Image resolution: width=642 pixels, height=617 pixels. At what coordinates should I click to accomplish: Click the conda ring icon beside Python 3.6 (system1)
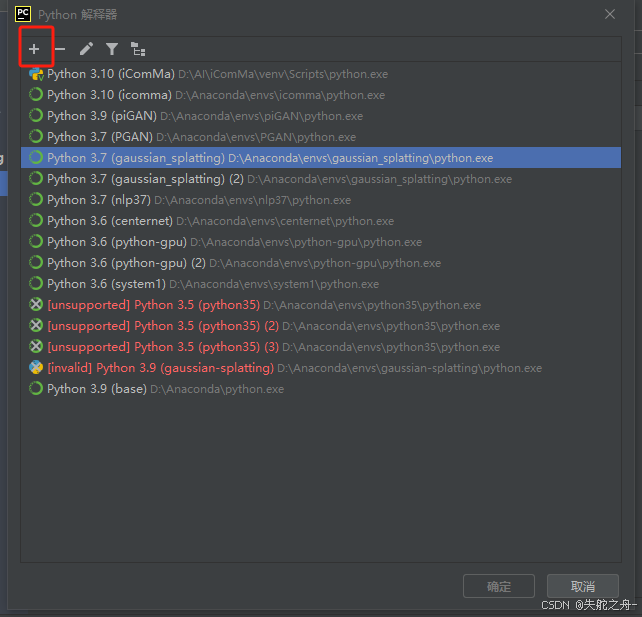36,283
